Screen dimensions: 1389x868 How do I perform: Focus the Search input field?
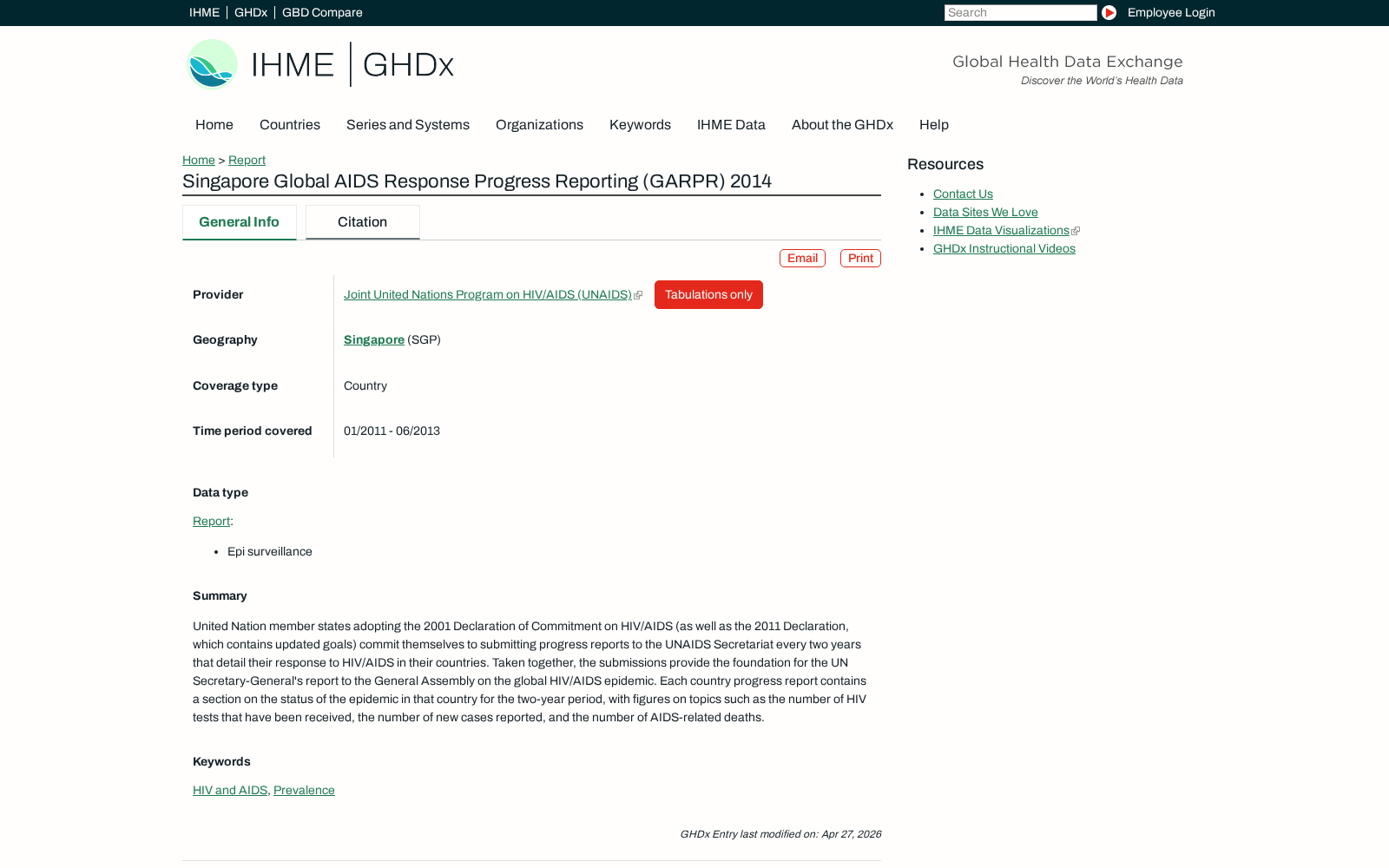[1021, 12]
